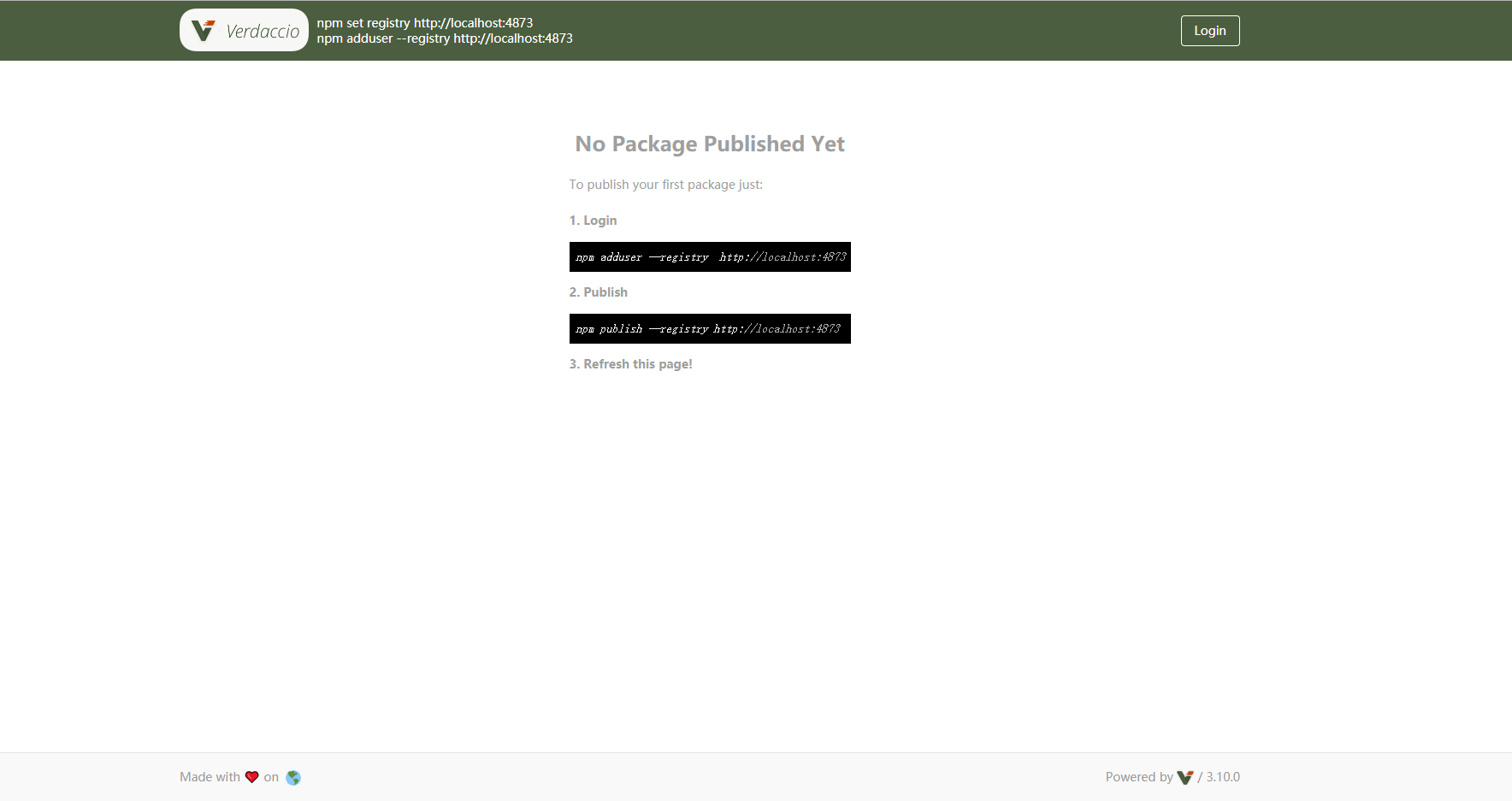Image resolution: width=1512 pixels, height=801 pixels.
Task: Click the 'No Package Published Yet' heading
Action: point(710,144)
